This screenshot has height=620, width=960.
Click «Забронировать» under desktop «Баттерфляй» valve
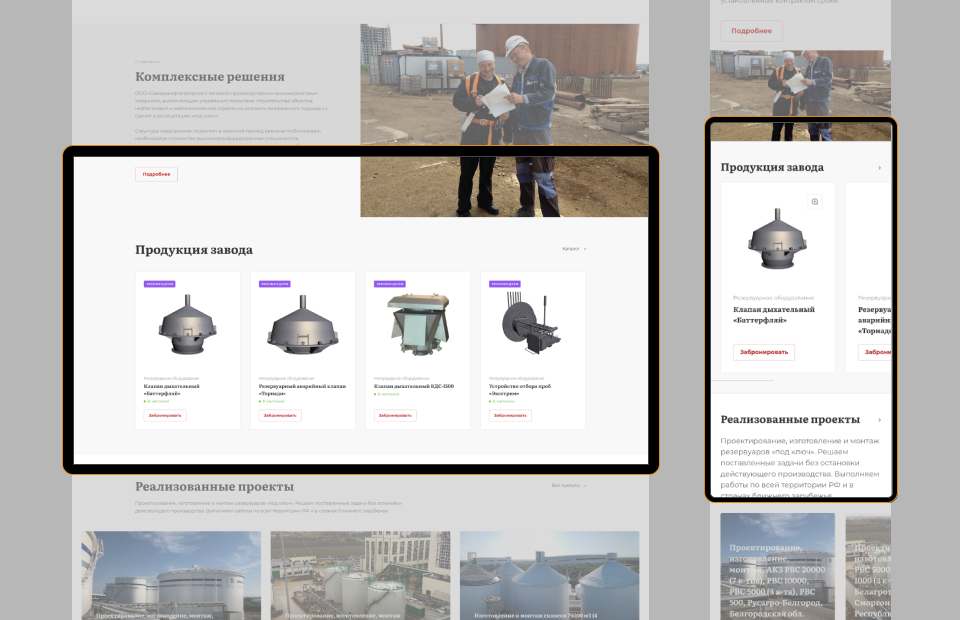click(165, 415)
